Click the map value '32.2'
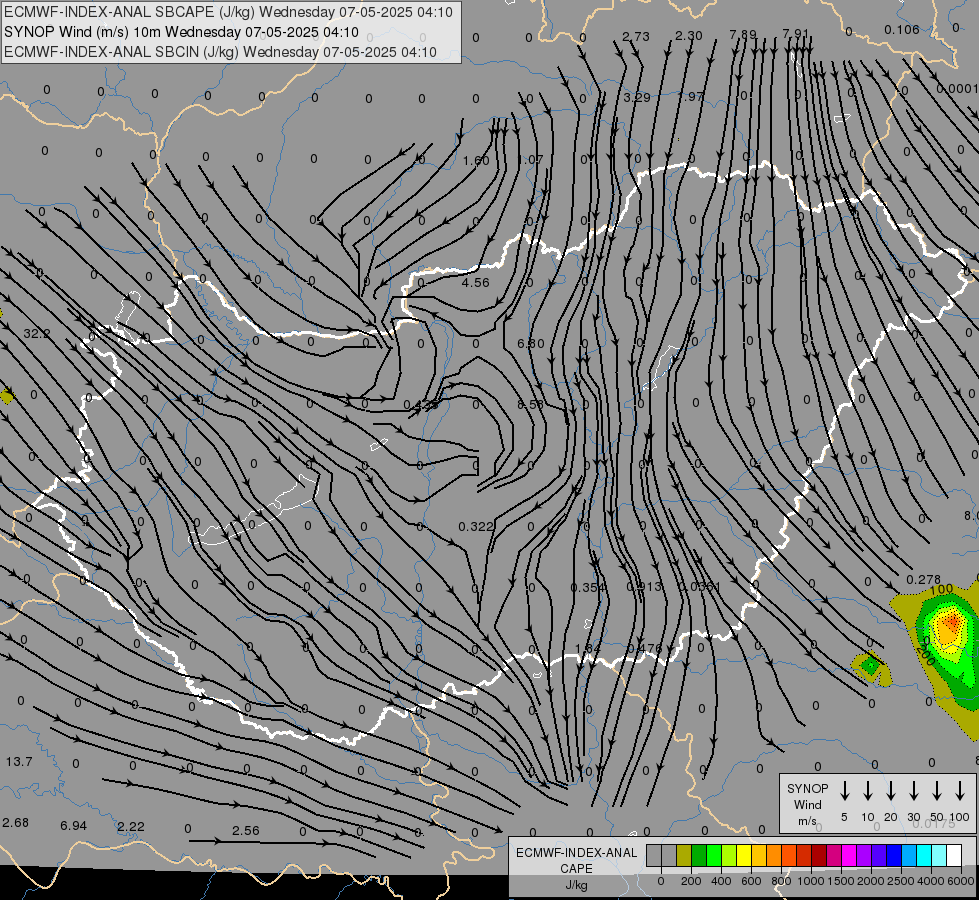Viewport: 979px width, 900px height. 36,334
